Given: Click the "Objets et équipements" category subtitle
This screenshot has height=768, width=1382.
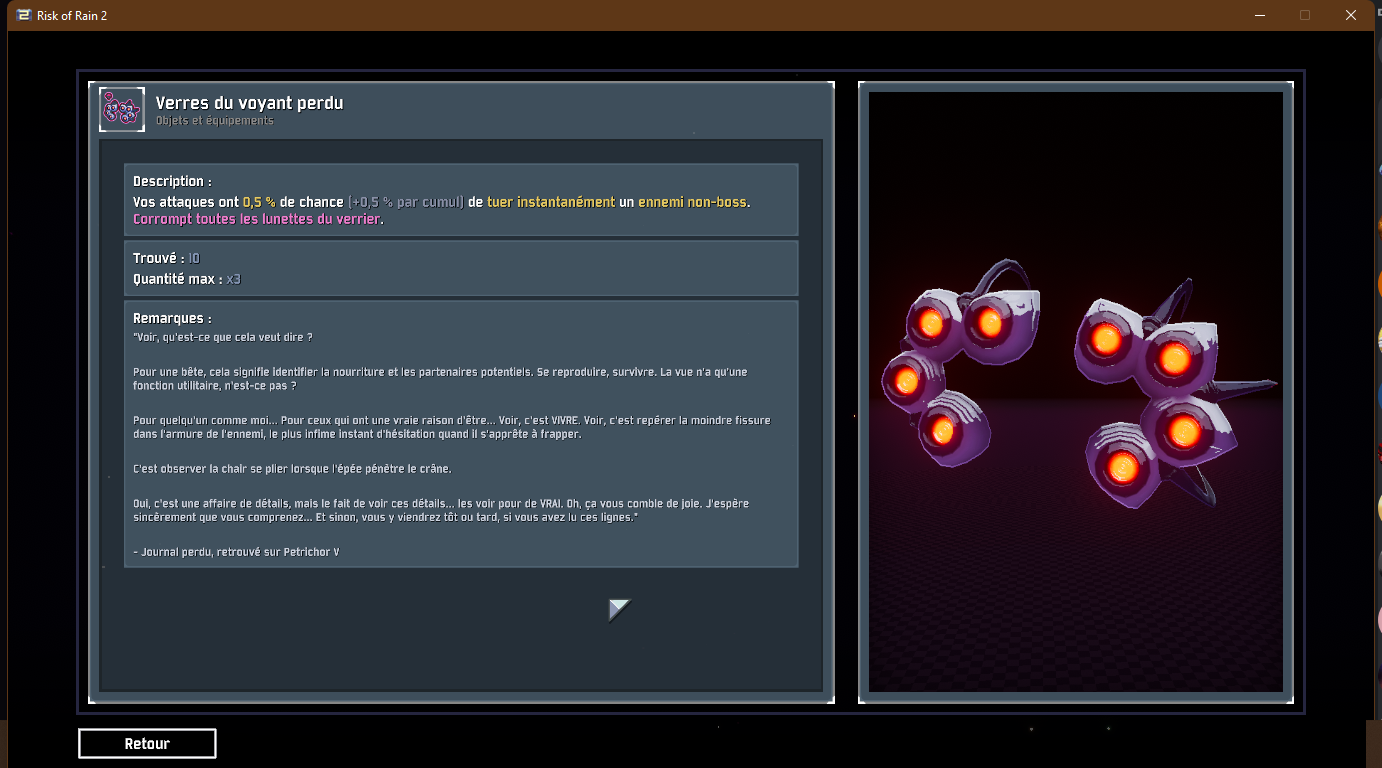Looking at the screenshot, I should click(214, 121).
